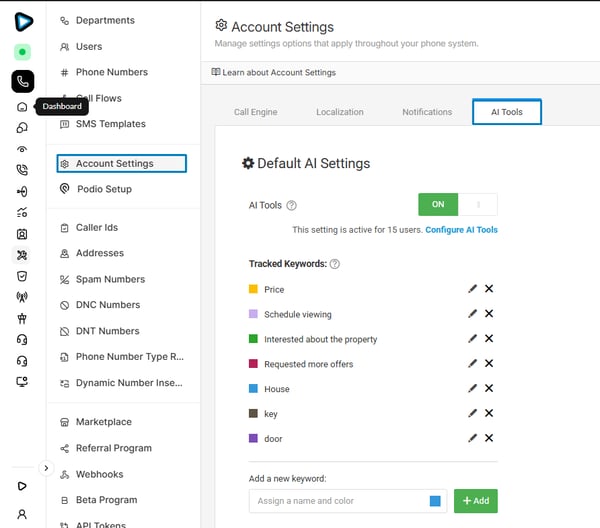
Task: Open the Configure AI Tools link
Action: pos(461,230)
